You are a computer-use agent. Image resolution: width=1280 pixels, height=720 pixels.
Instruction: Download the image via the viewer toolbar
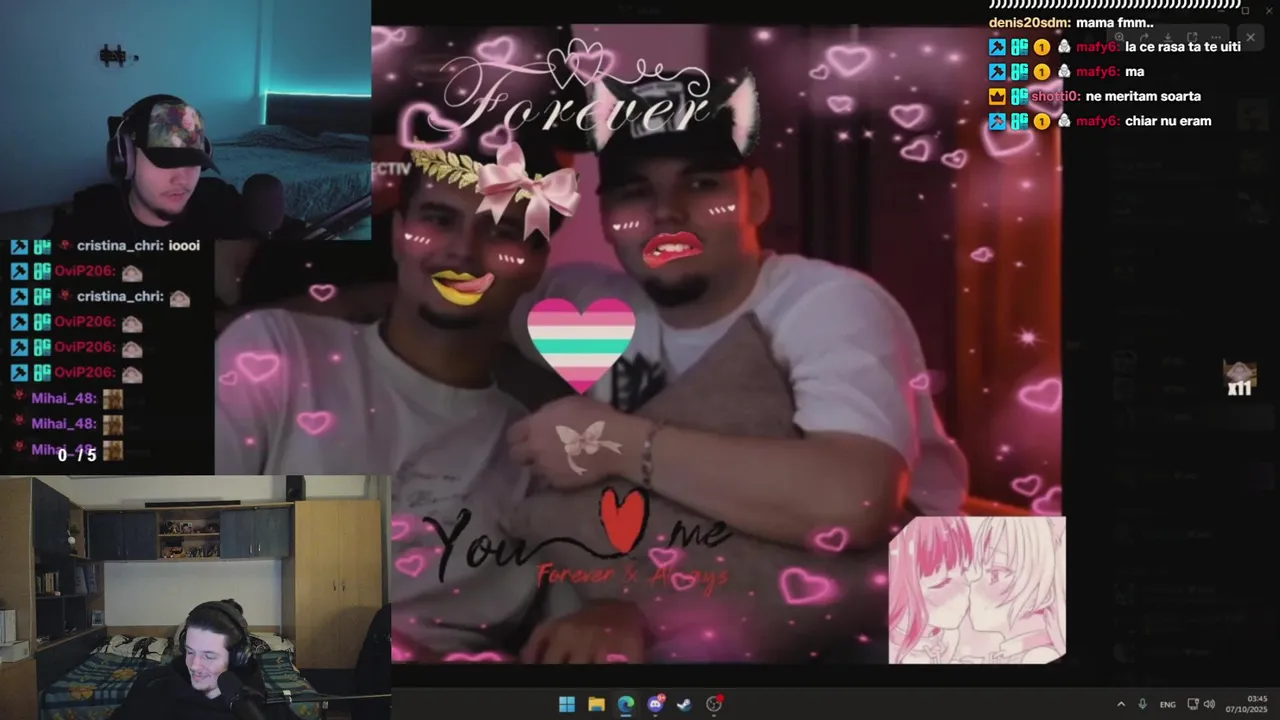tap(1168, 37)
